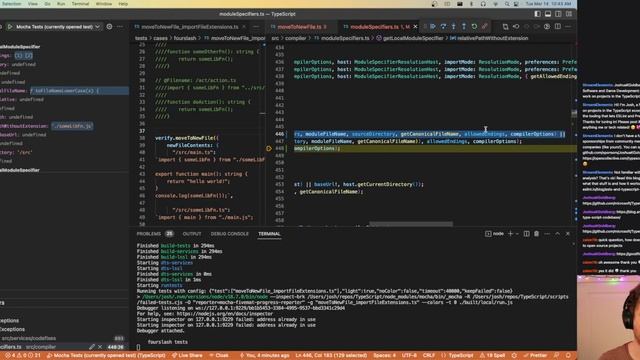Select src/services/codefixes breakpoint row
Image resolution: width=640 pixels, height=360 pixels.
pyautogui.click(x=63, y=338)
